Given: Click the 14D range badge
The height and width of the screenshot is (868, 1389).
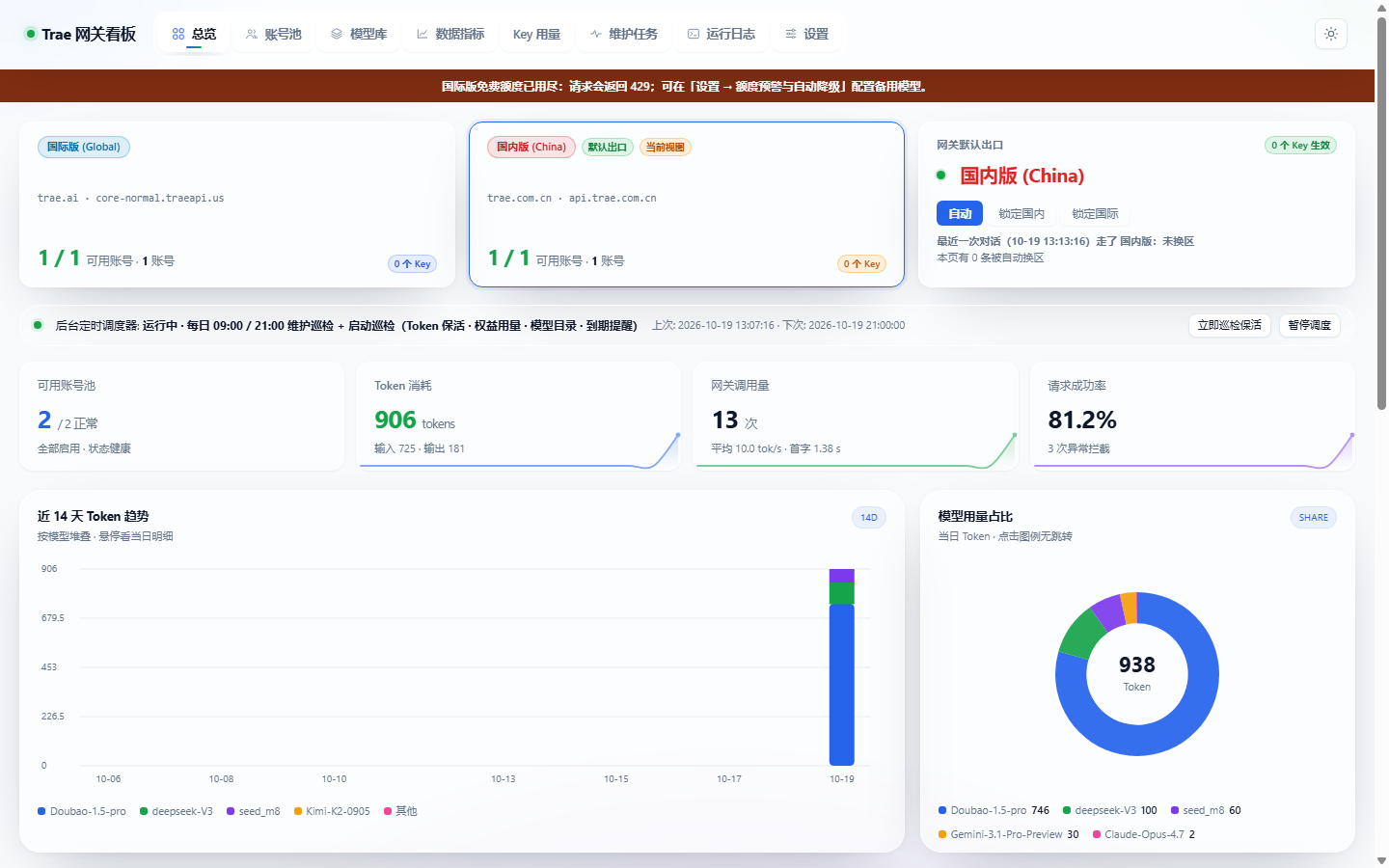Looking at the screenshot, I should 869,518.
